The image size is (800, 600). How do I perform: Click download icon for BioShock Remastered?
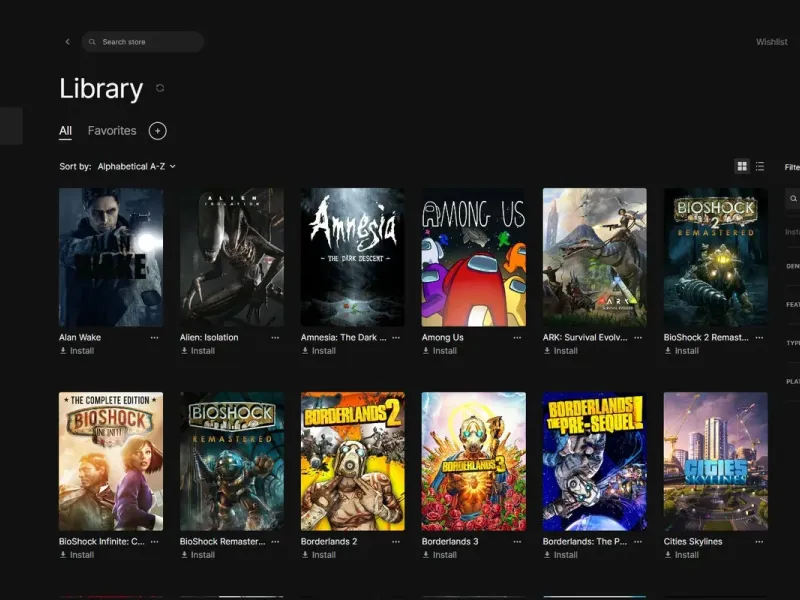point(184,555)
